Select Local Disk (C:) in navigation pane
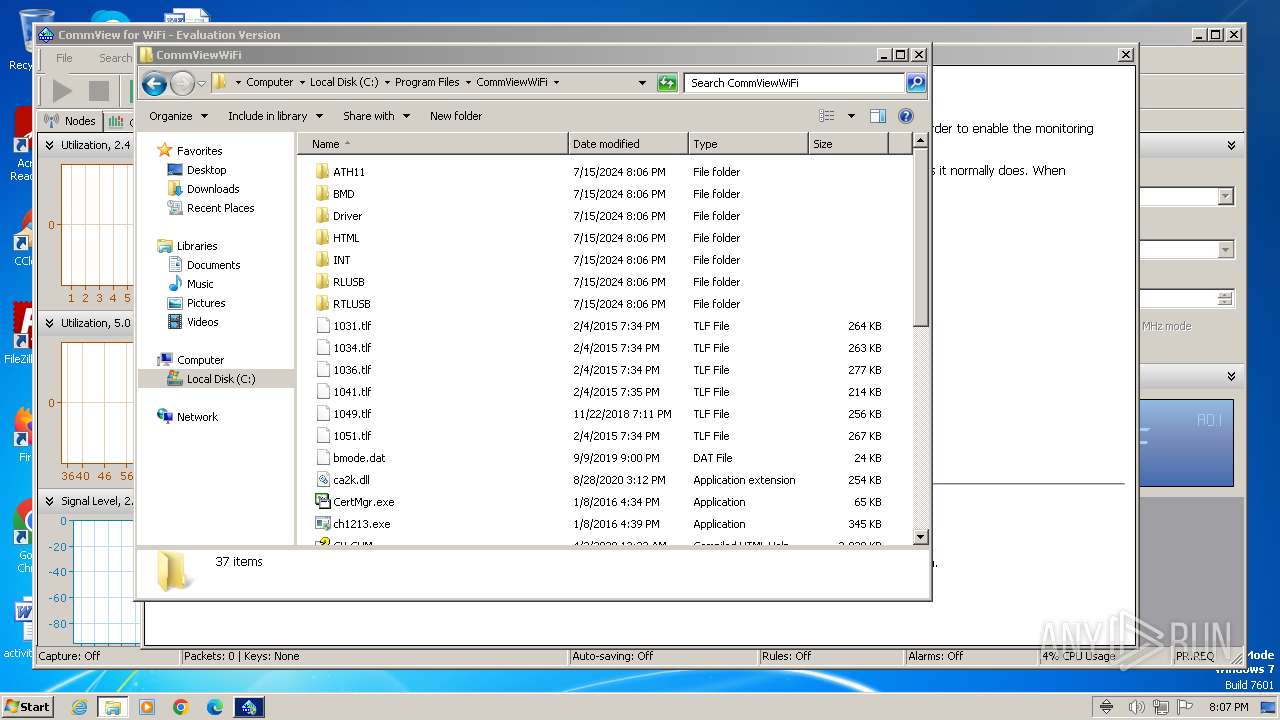This screenshot has width=1280, height=720. coord(220,379)
